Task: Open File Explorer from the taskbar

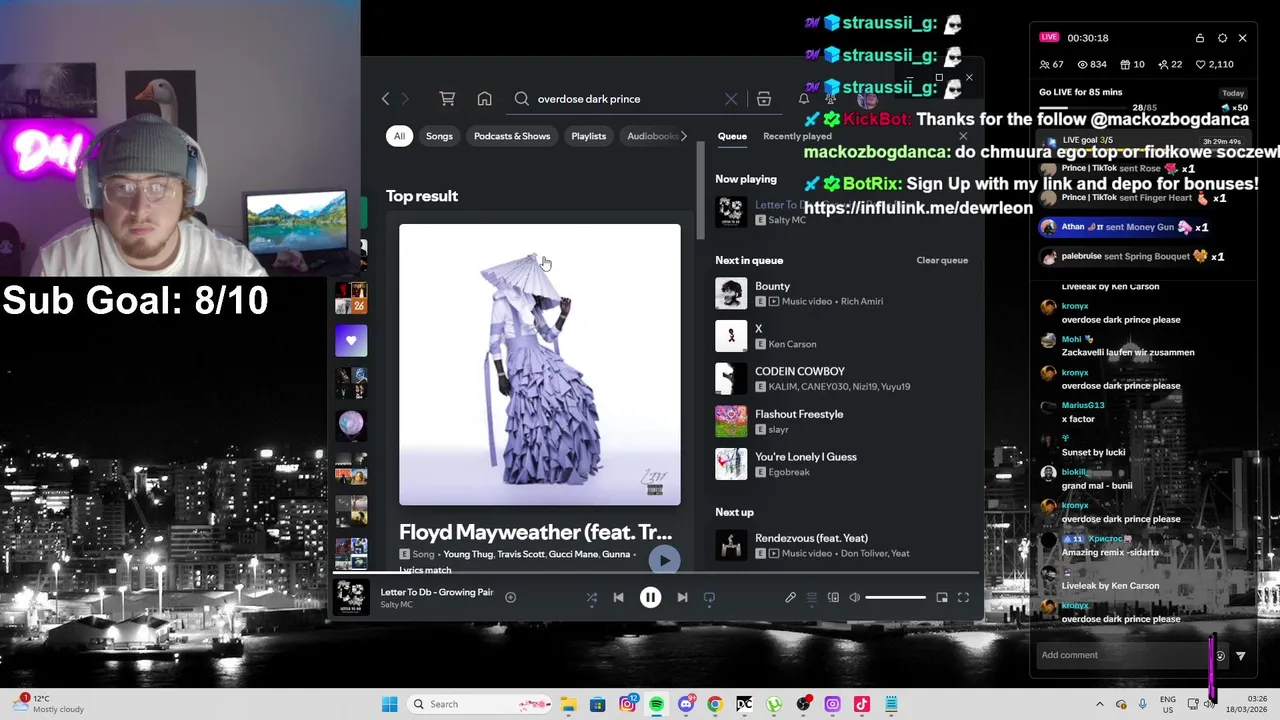Action: (x=568, y=704)
